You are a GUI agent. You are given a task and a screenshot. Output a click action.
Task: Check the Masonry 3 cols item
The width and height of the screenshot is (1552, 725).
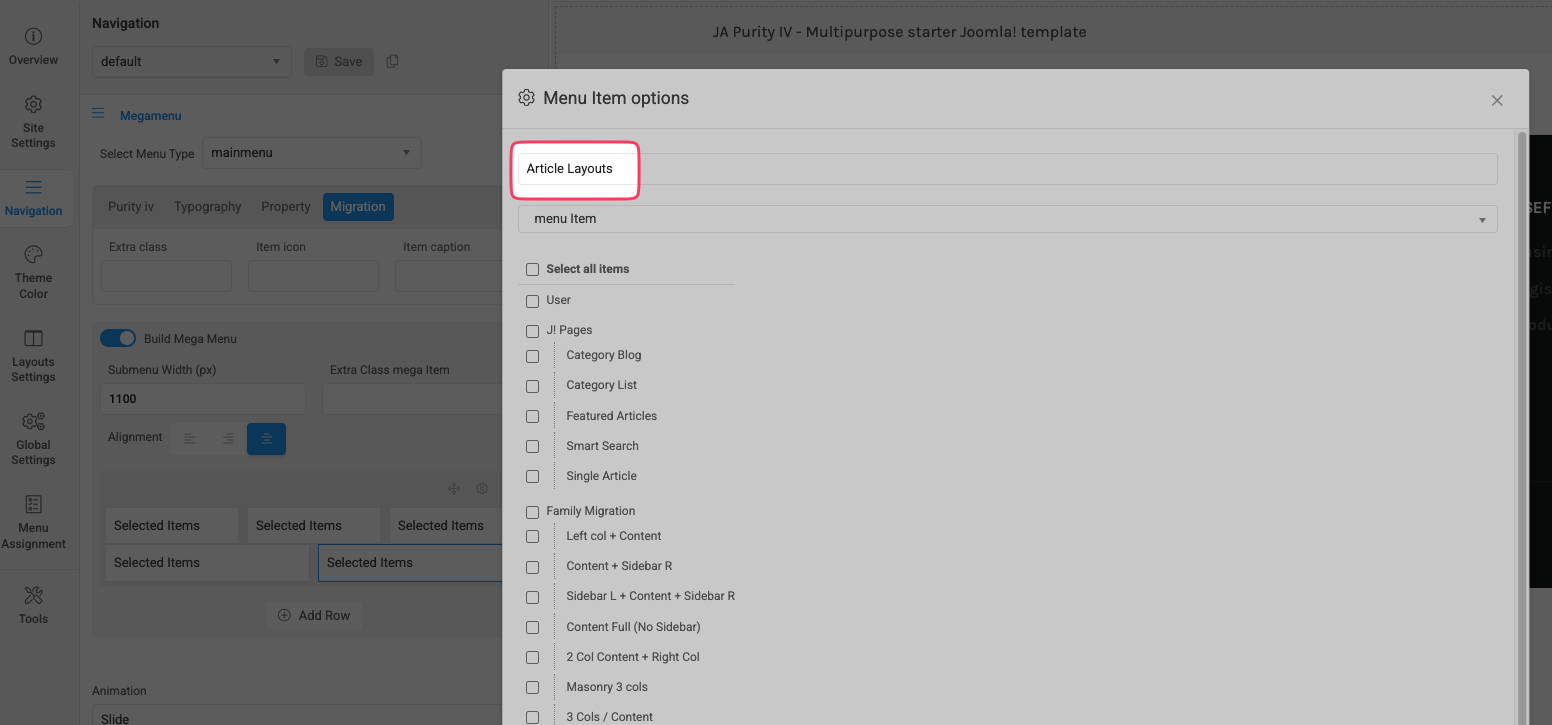(532, 687)
